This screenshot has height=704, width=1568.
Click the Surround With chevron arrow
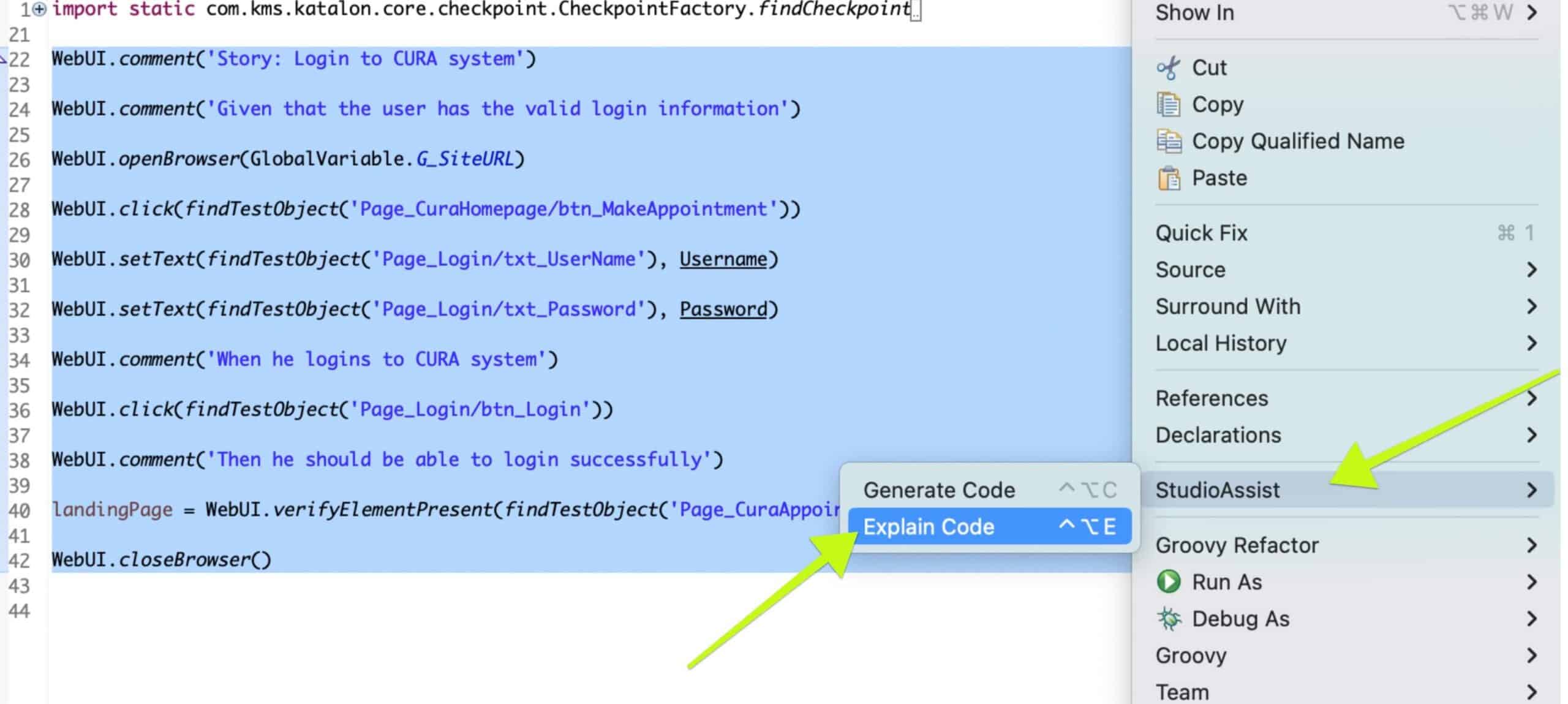1532,306
